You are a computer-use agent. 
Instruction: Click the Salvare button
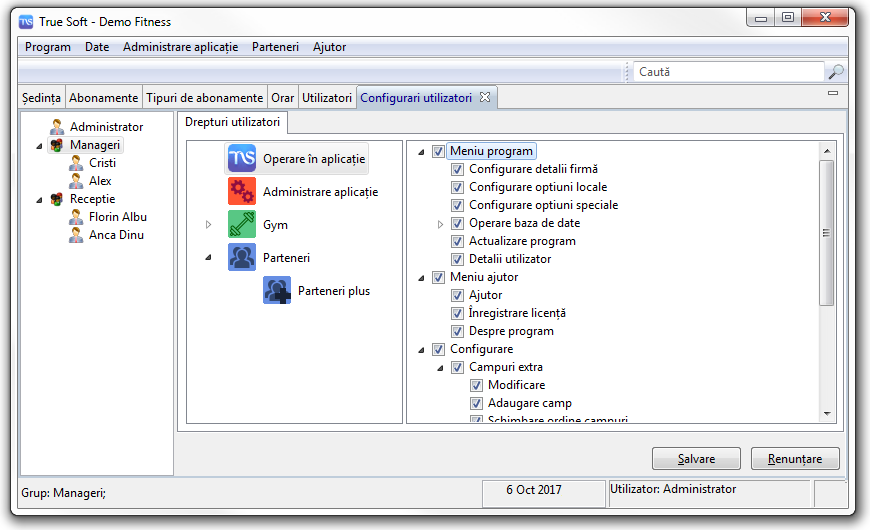click(x=696, y=459)
